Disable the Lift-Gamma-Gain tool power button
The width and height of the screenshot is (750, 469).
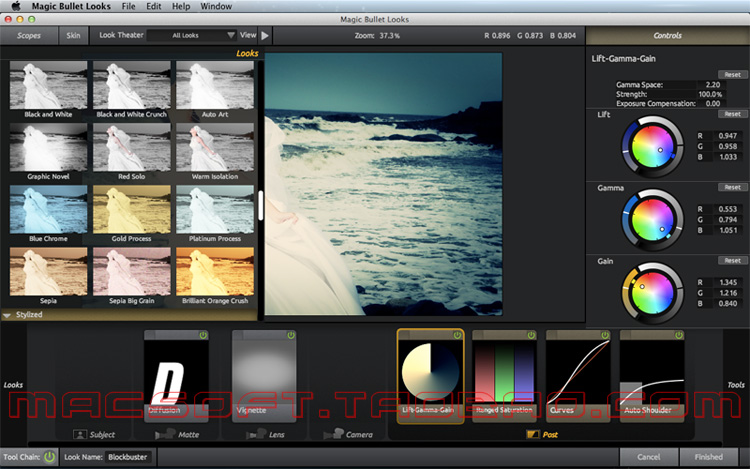pyautogui.click(x=457, y=335)
